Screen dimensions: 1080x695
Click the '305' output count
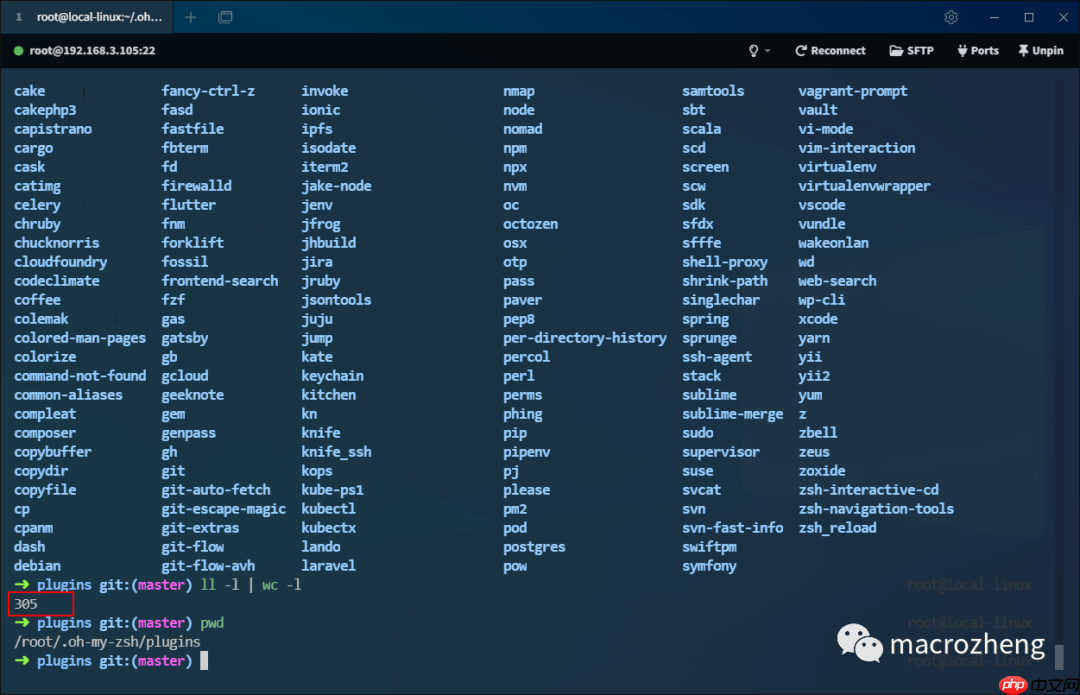(25, 604)
